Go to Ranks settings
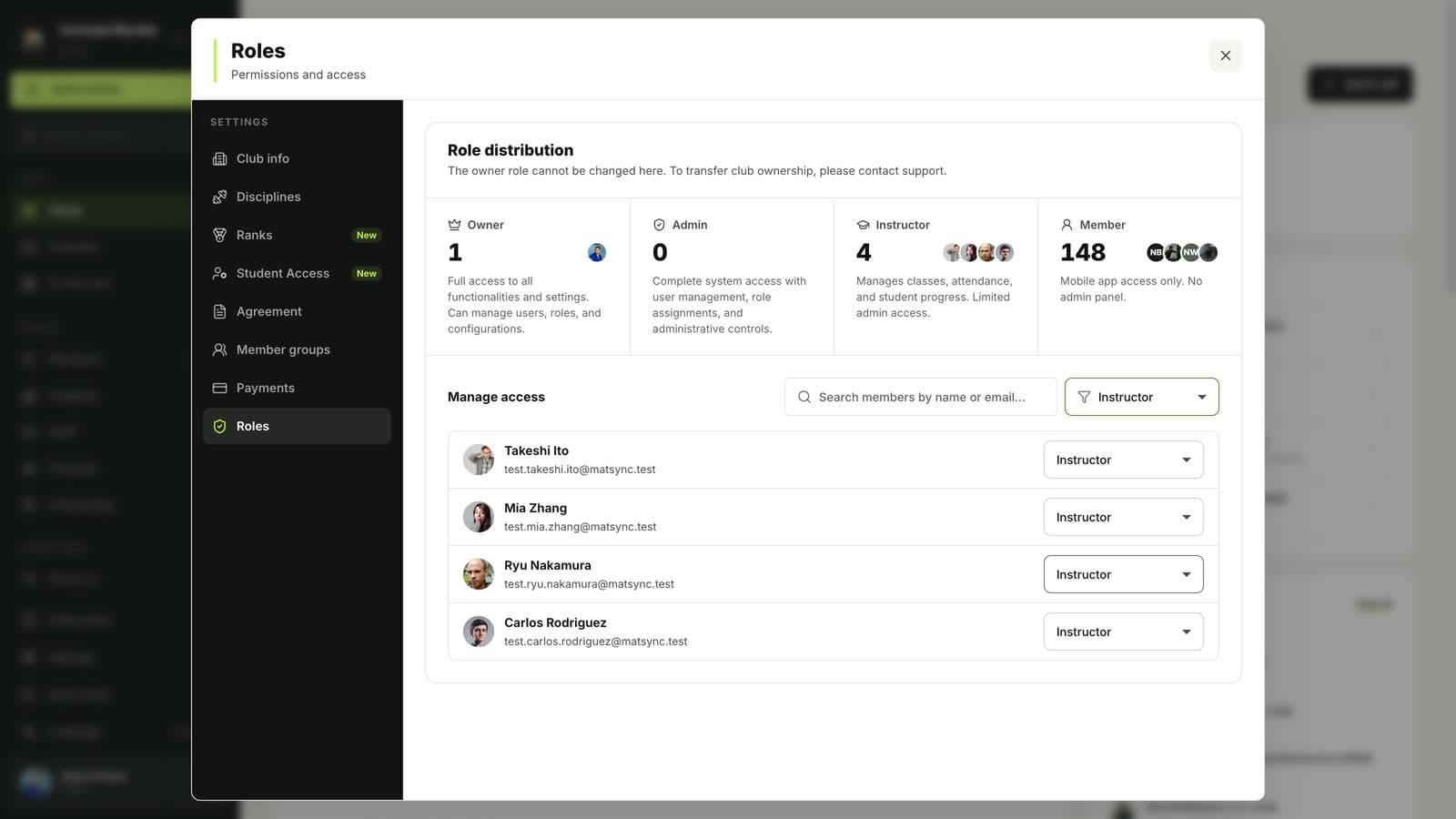The height and width of the screenshot is (819, 1456). tap(297, 235)
